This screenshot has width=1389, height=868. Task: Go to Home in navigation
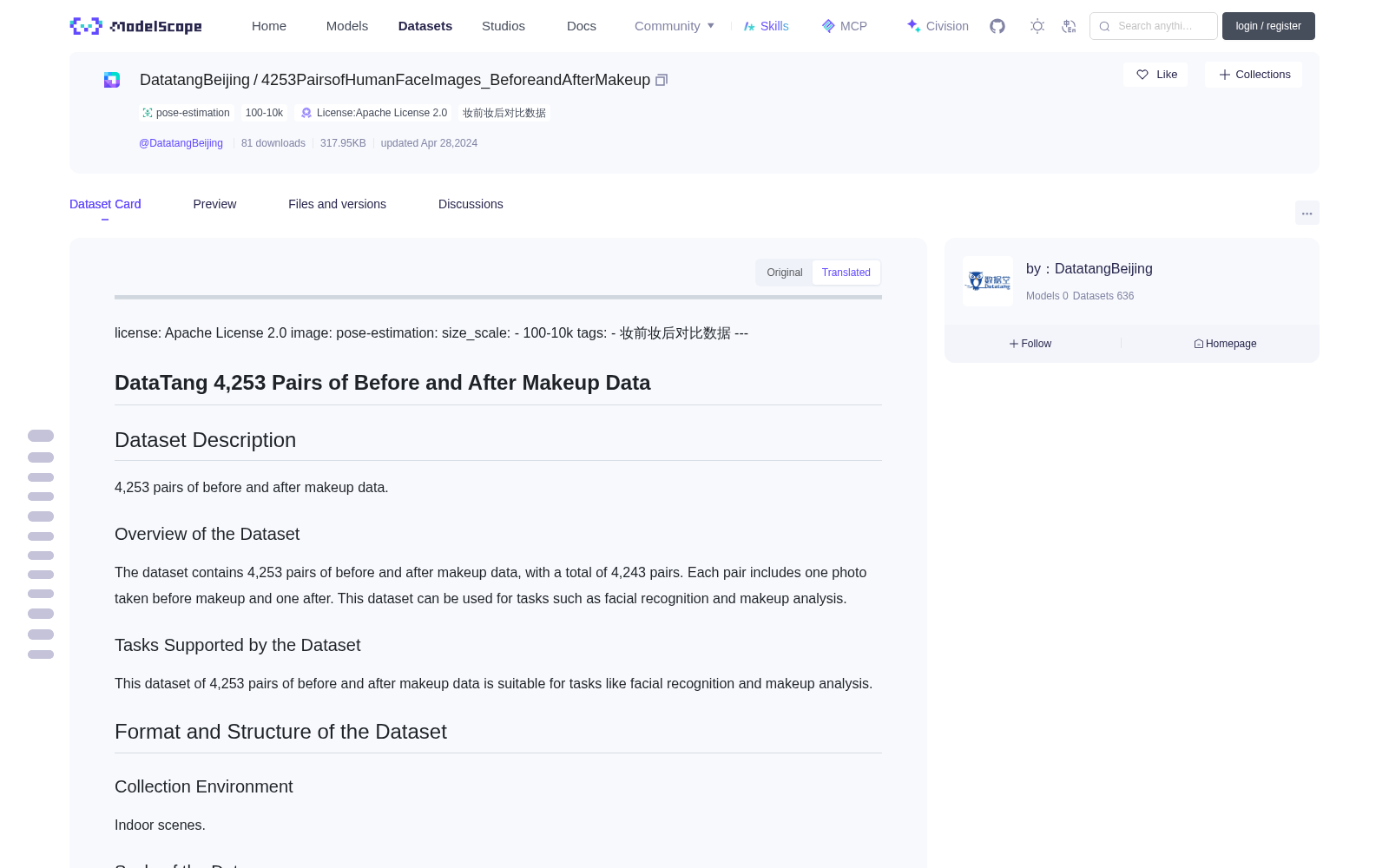pos(269,26)
